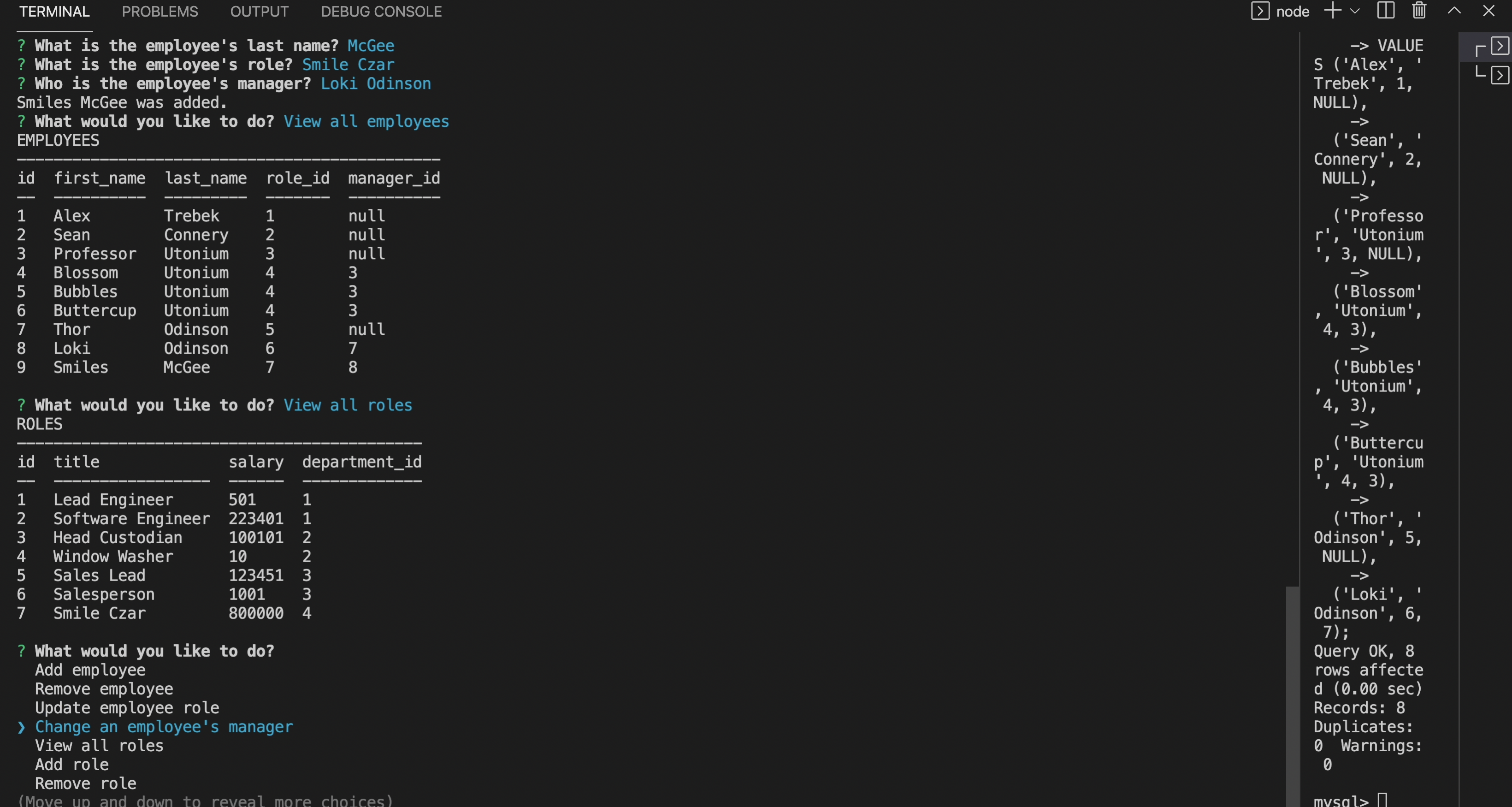The height and width of the screenshot is (807, 1512).
Task: Click 'Update employee role' option
Action: (x=127, y=708)
